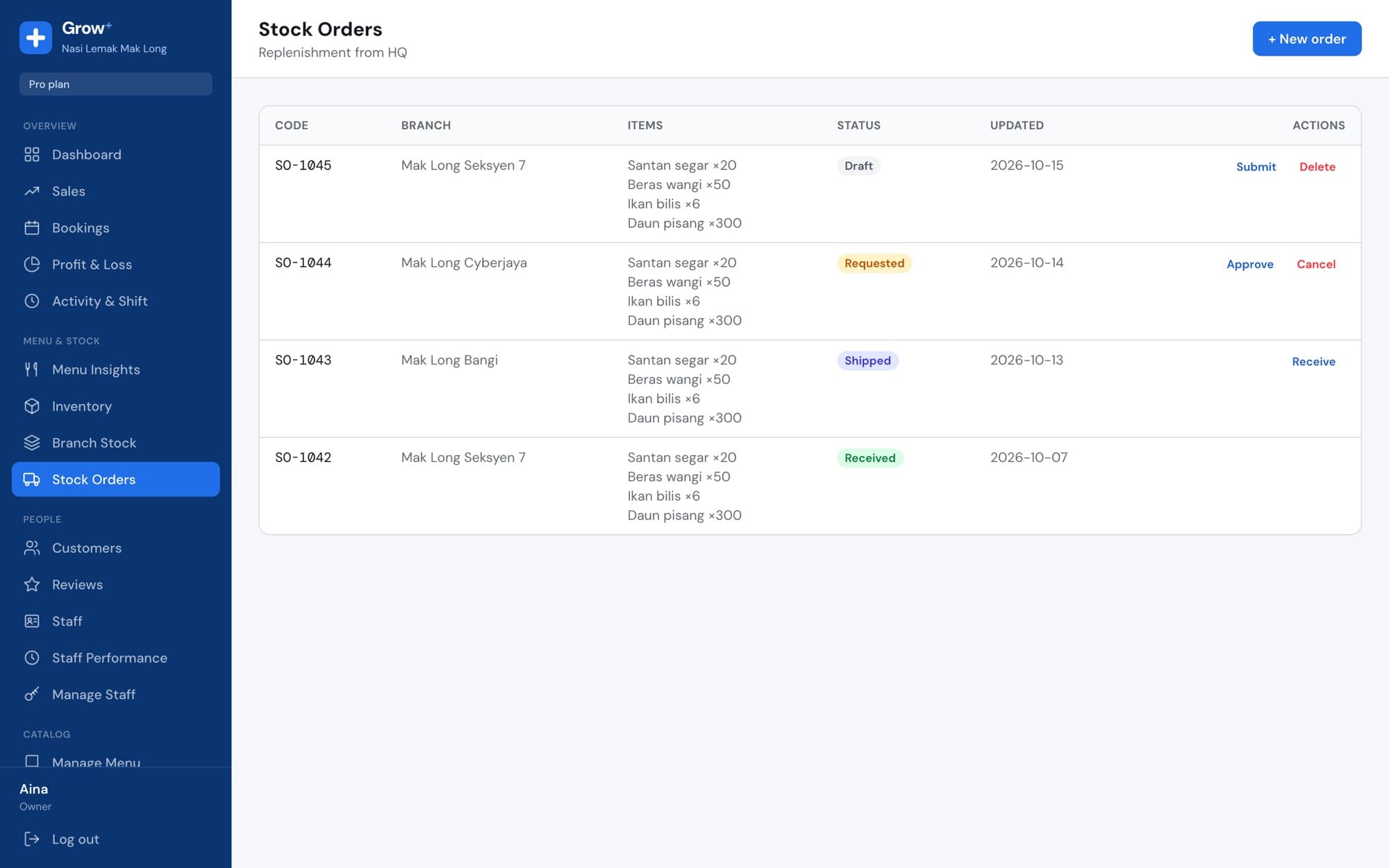Viewport: 1389px width, 868px height.
Task: Click the Received status badge
Action: coord(870,458)
